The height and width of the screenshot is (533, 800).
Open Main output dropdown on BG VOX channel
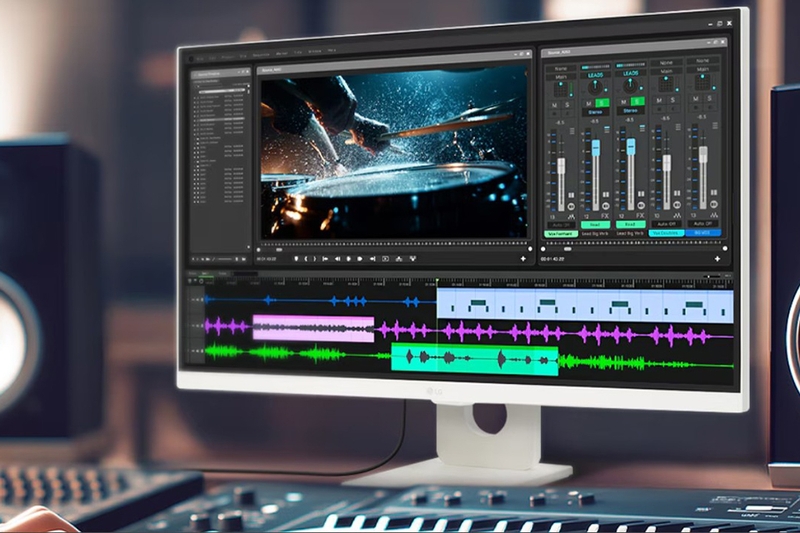click(703, 69)
